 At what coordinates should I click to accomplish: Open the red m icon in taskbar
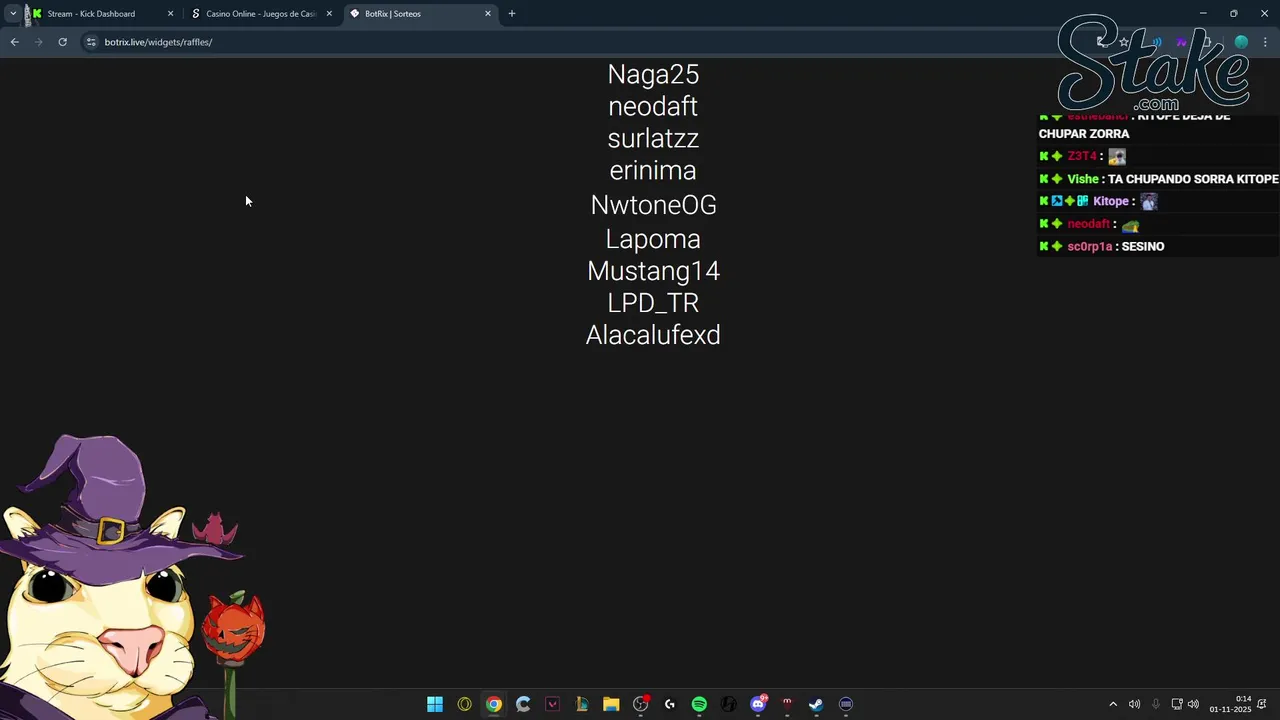tap(787, 704)
